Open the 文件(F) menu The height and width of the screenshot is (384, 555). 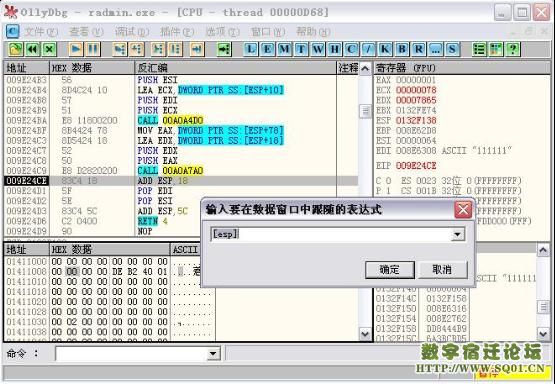(41, 32)
